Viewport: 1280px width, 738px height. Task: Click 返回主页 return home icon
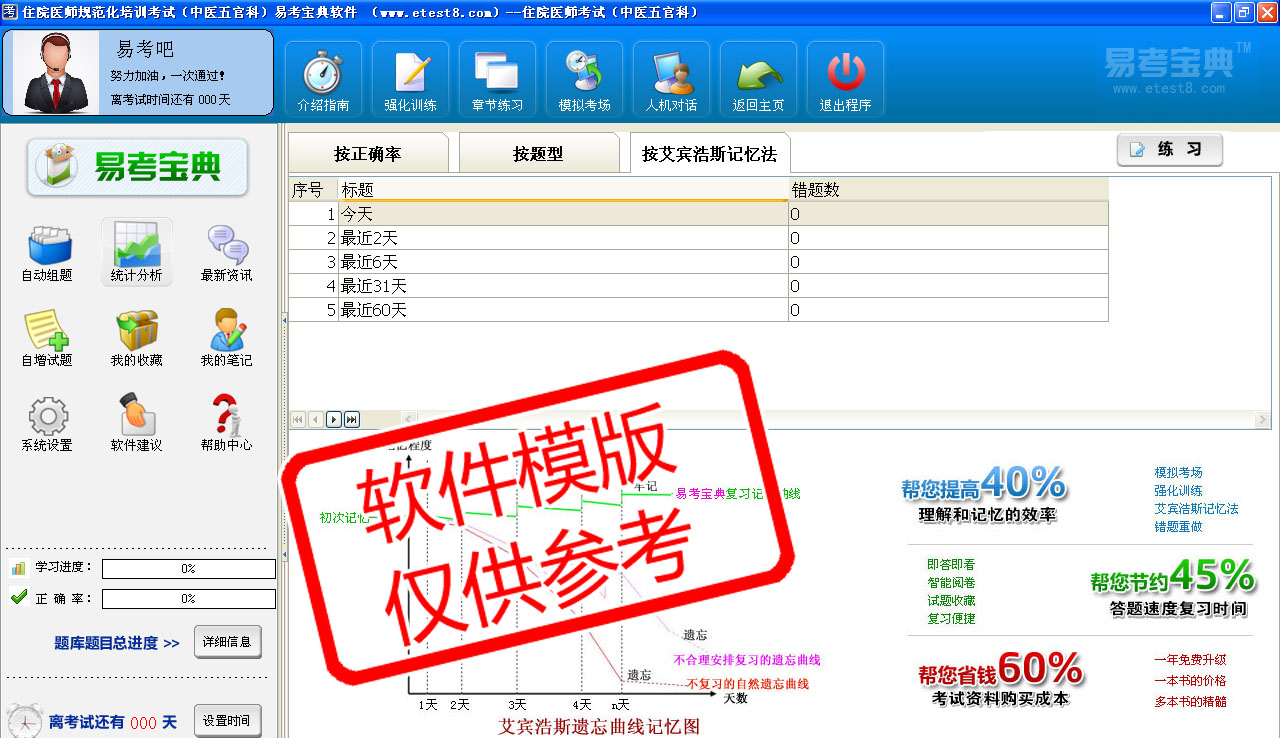[x=758, y=79]
